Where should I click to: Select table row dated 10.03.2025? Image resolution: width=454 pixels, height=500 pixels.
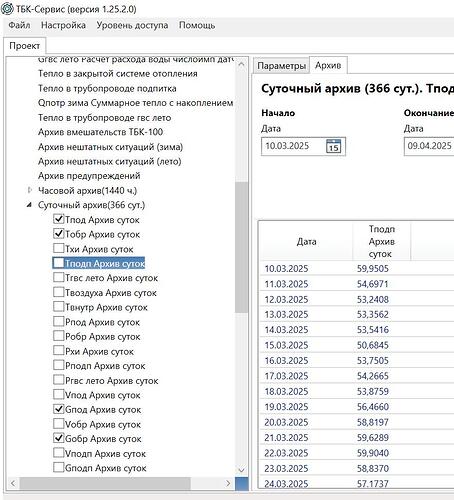pos(357,268)
